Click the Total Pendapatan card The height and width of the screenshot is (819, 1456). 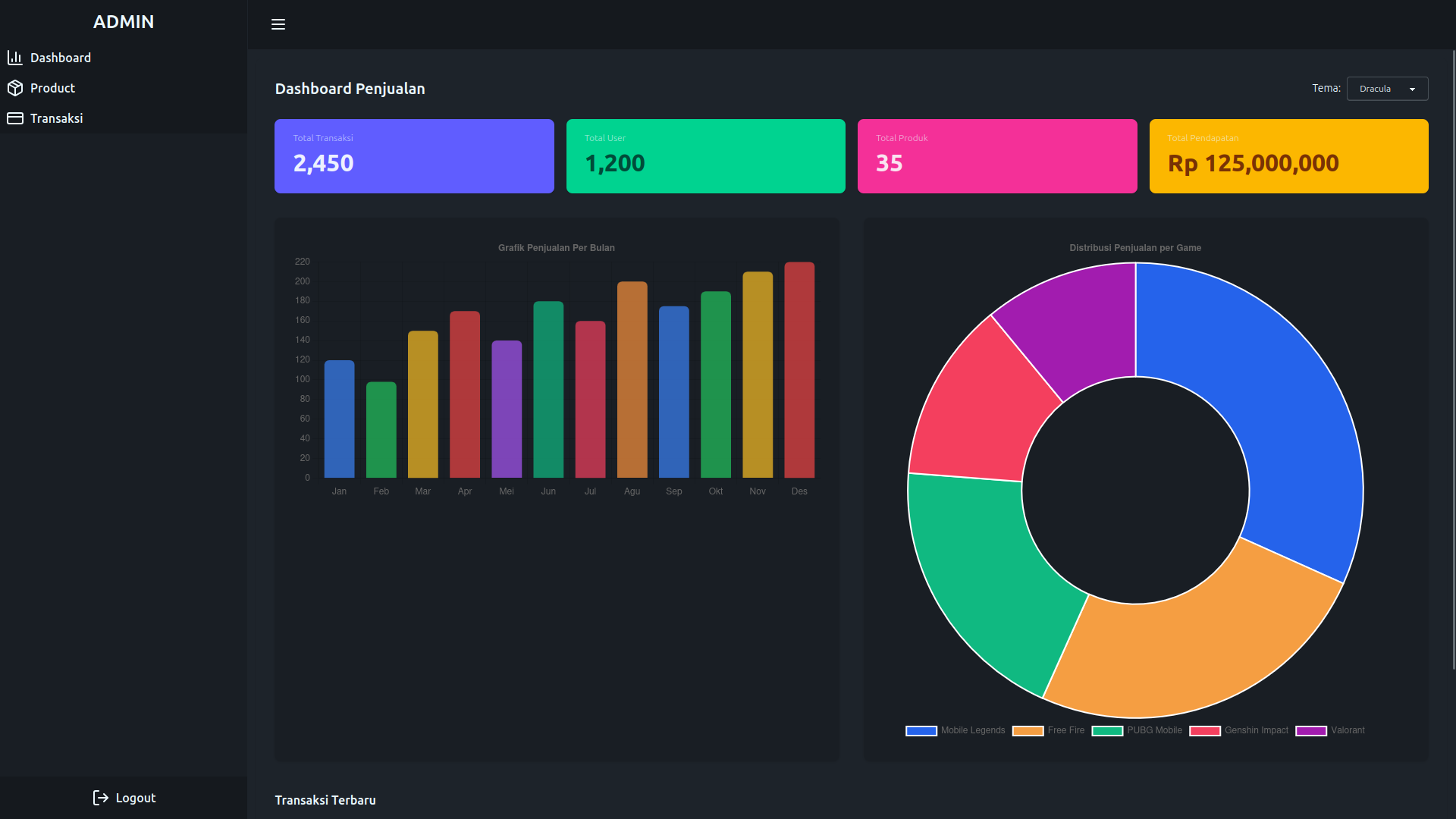coord(1288,156)
